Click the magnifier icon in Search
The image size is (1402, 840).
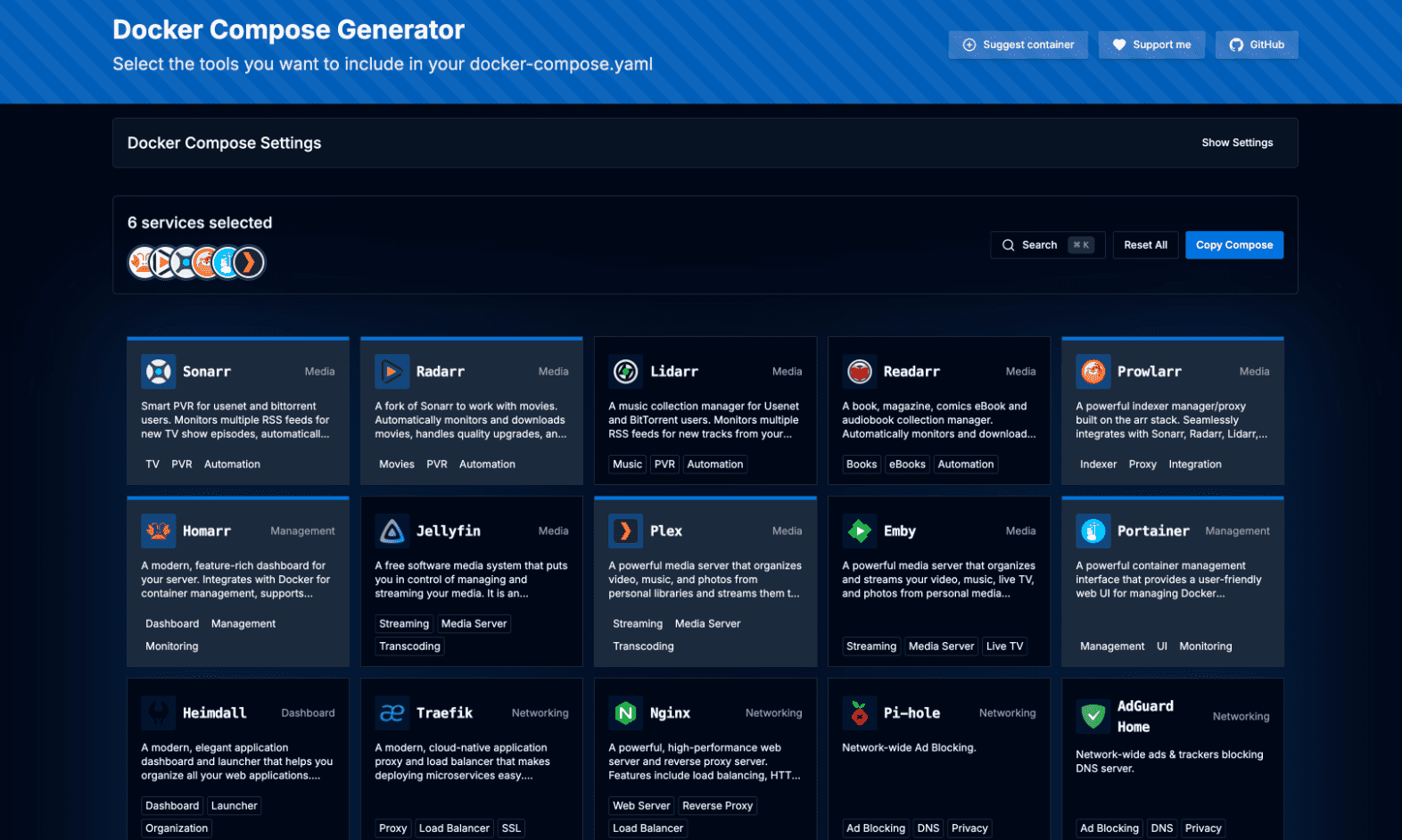[x=1009, y=245]
